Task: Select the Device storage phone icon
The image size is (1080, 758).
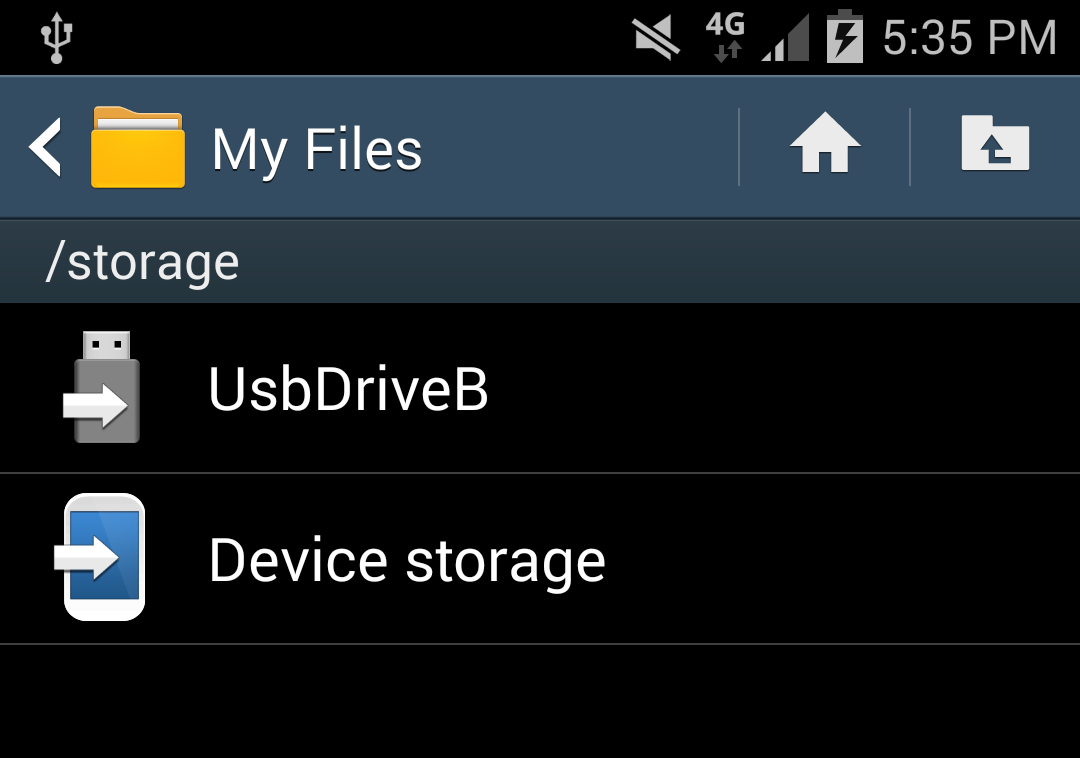Action: tap(101, 557)
